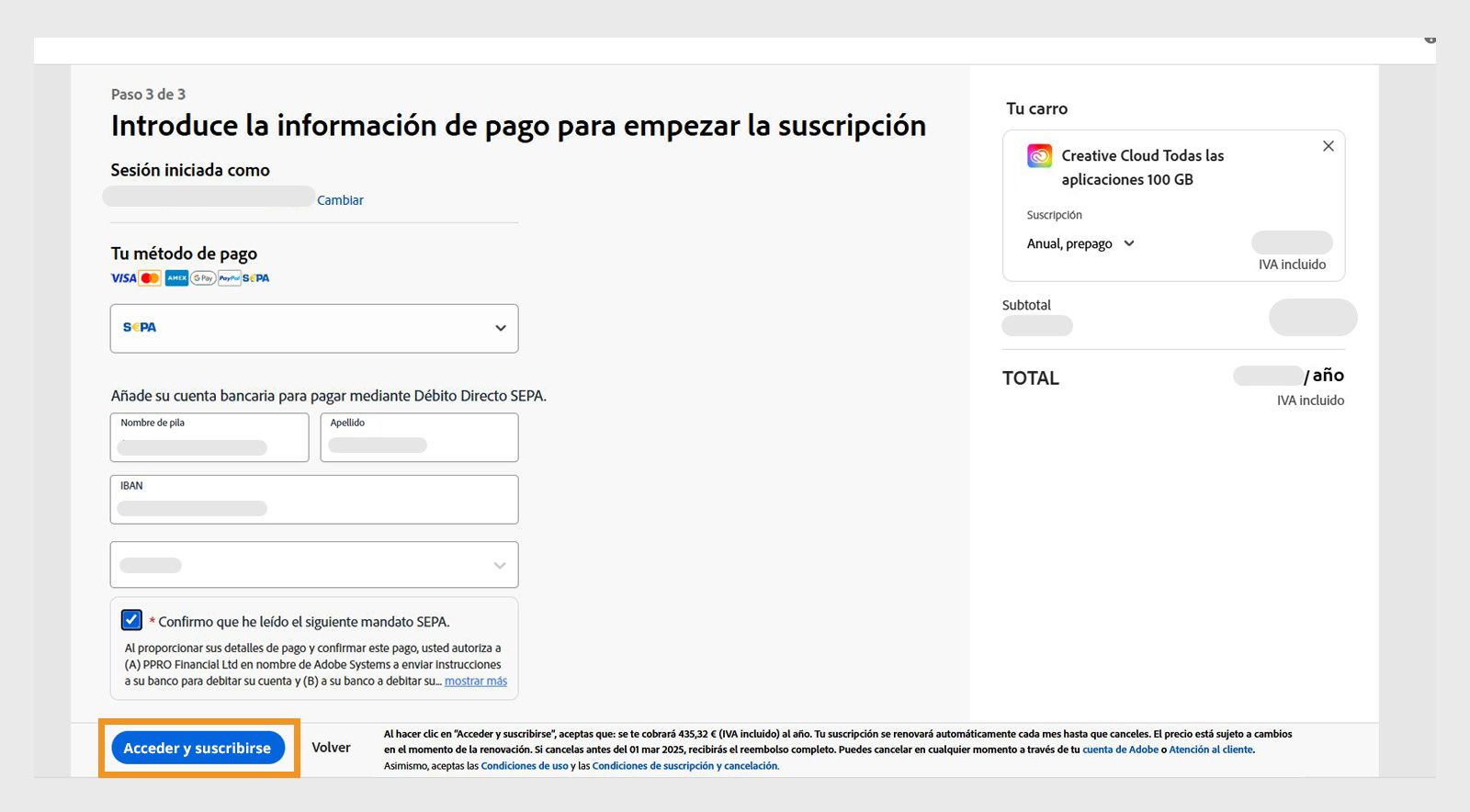
Task: Click the Subtotal label
Action: [1026, 305]
